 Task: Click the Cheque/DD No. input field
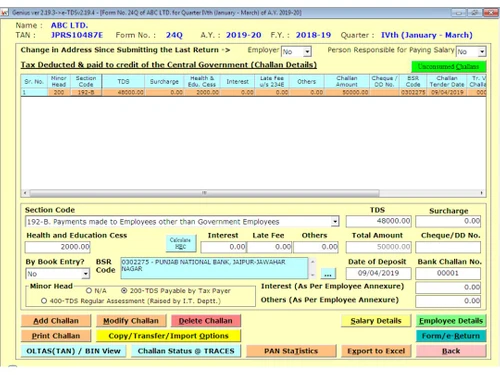click(x=448, y=247)
